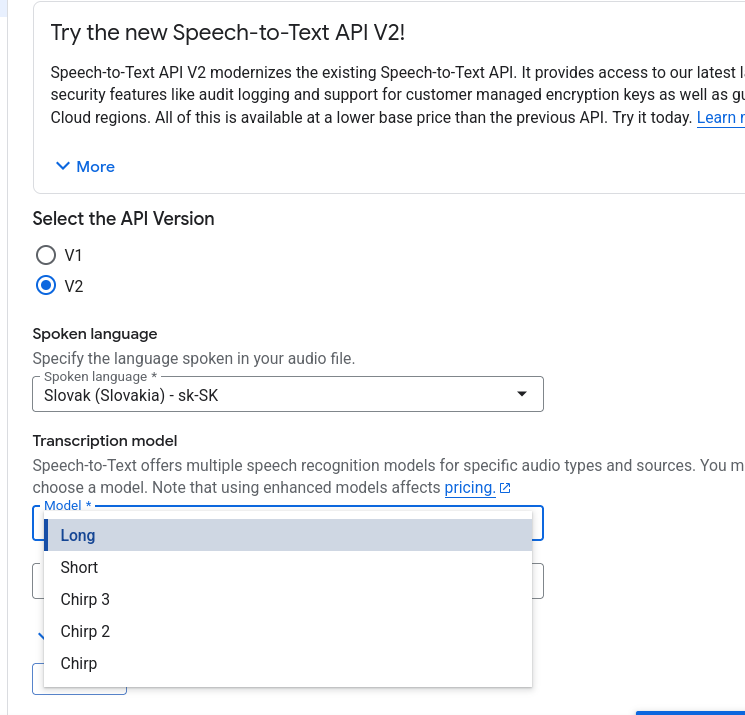Click the partially hidden chevron below the model list
Image resolution: width=745 pixels, height=715 pixels.
pyautogui.click(x=40, y=635)
